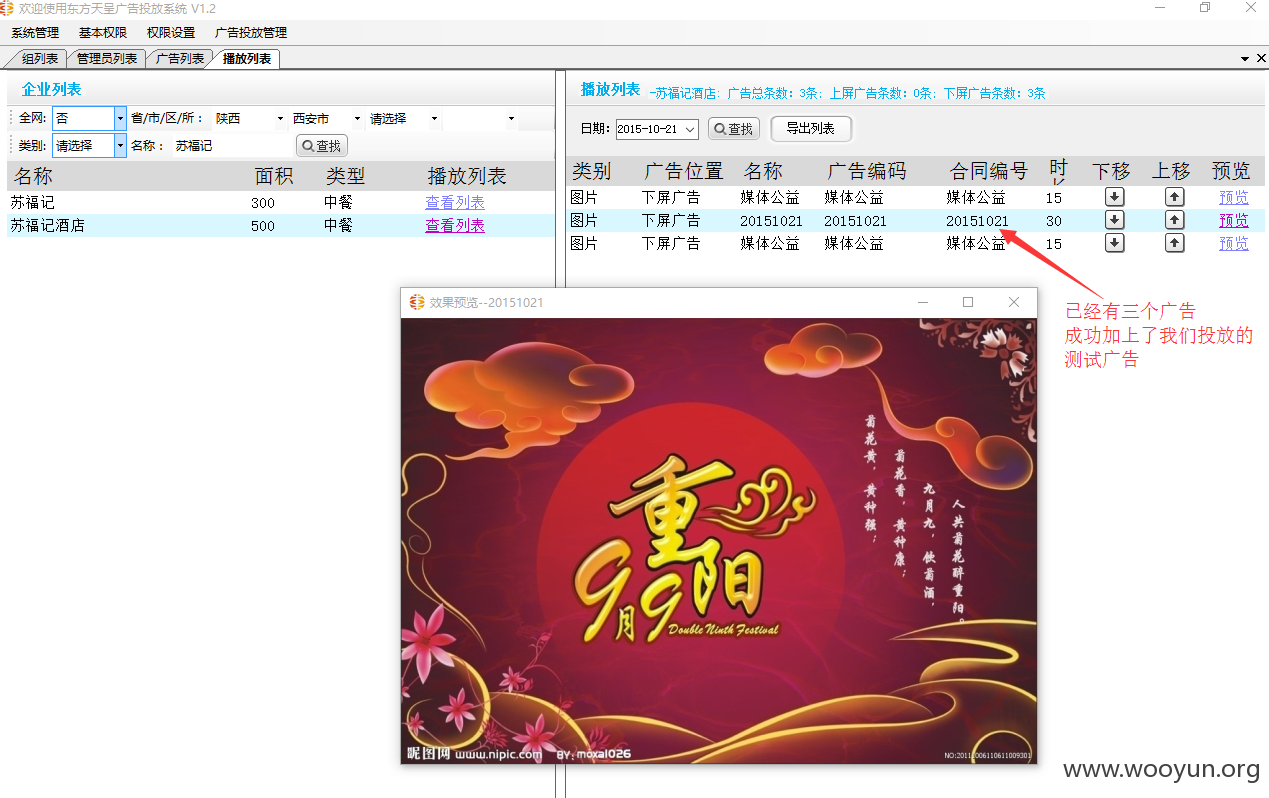Image resolution: width=1269 pixels, height=798 pixels.
Task: Expand the 类别 dropdown showing 请选择
Action: [x=120, y=145]
